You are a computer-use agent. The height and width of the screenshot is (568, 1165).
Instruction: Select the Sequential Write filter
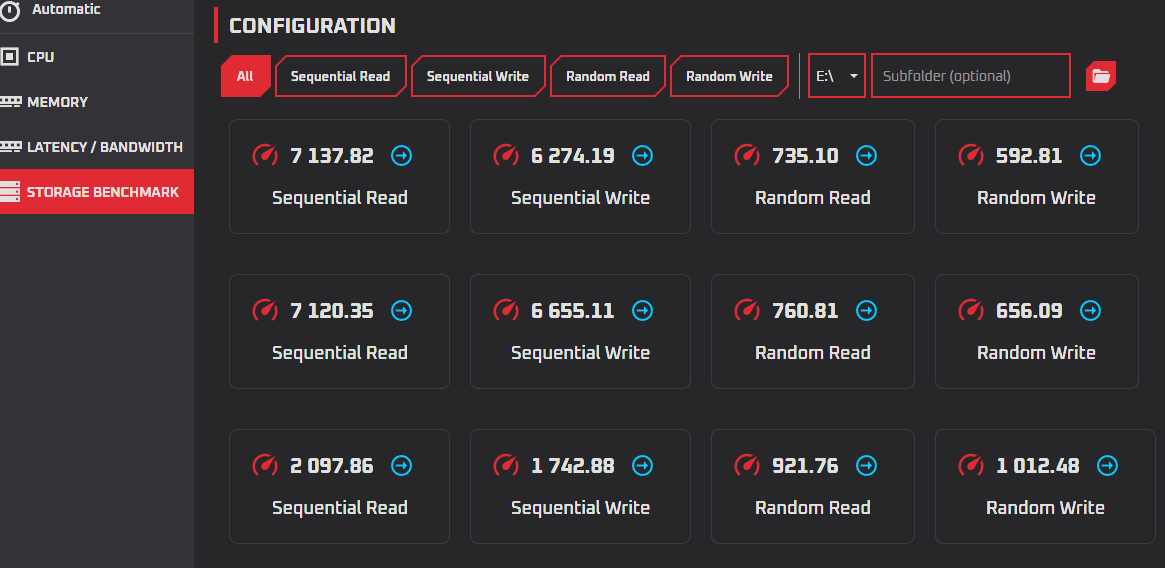coord(477,76)
